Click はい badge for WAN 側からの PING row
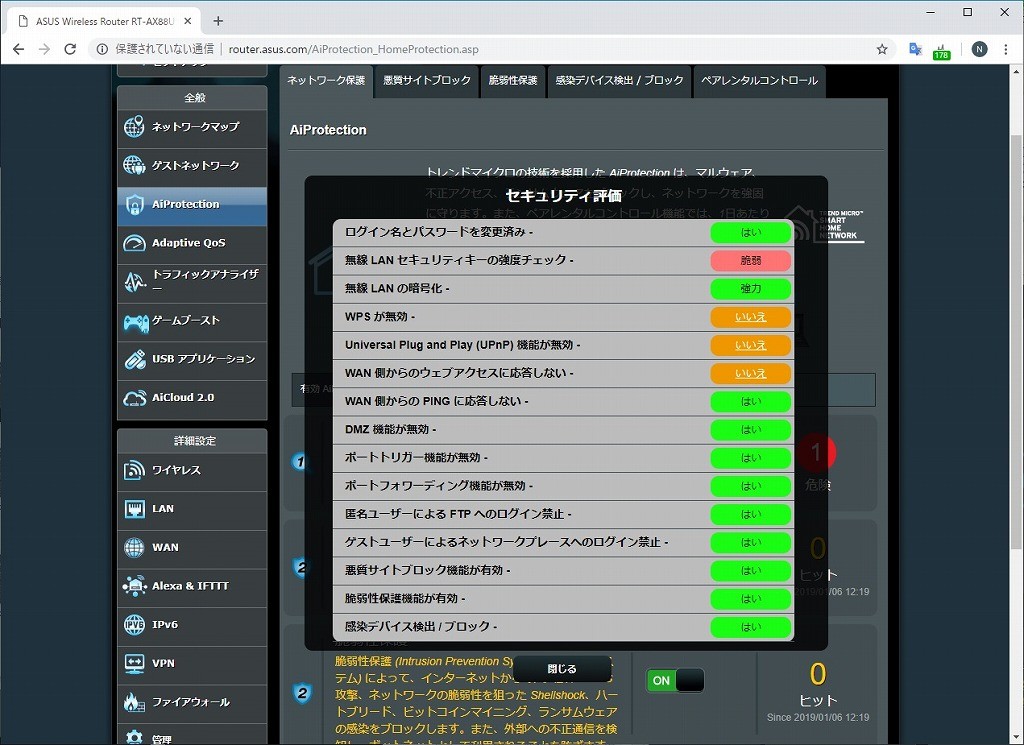 point(750,402)
